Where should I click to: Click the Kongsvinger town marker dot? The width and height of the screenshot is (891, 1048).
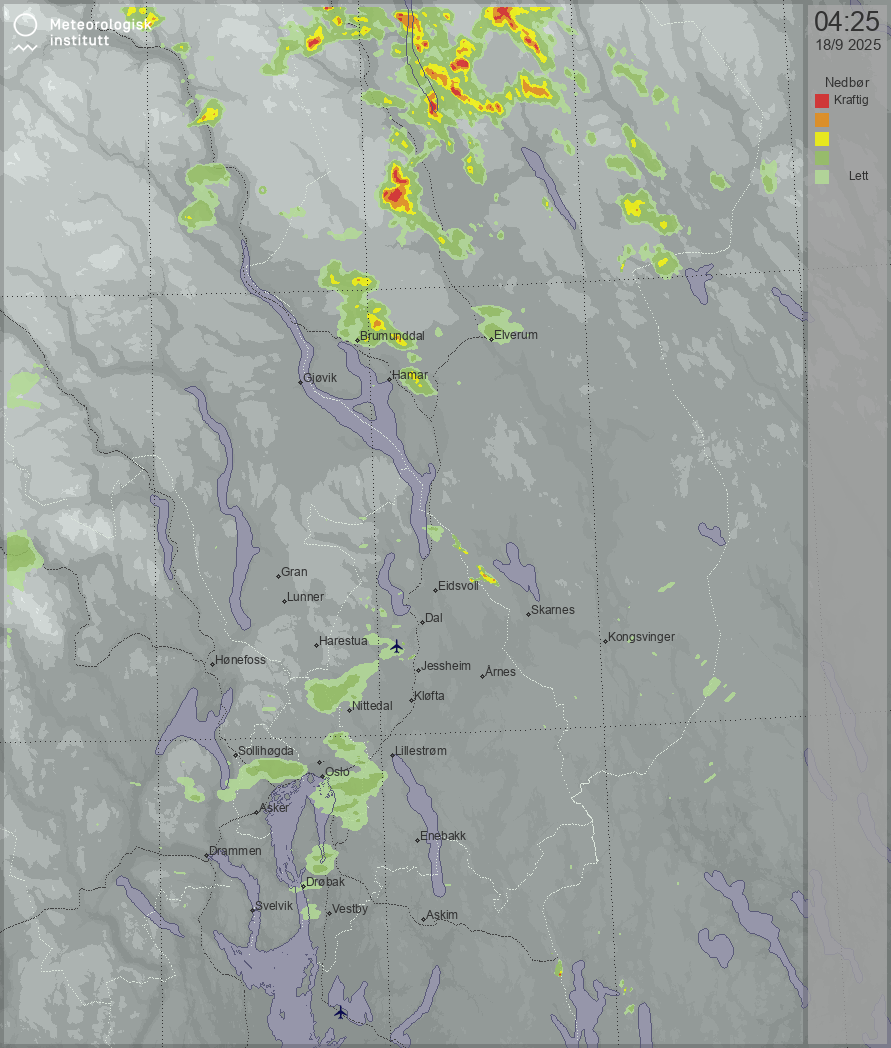(605, 642)
